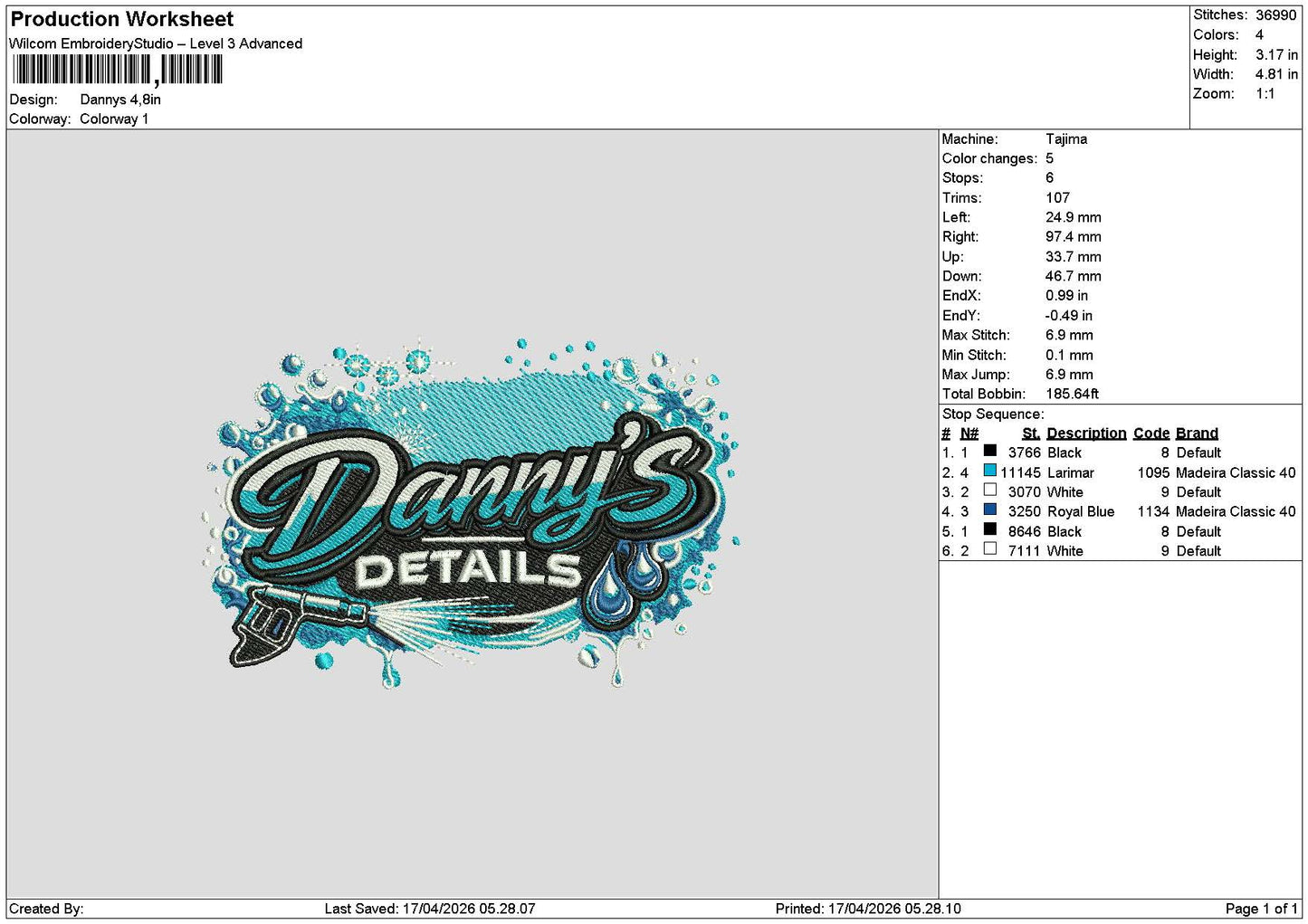Click the black swatch beside stitch count 8646
The width and height of the screenshot is (1308, 924).
990,530
